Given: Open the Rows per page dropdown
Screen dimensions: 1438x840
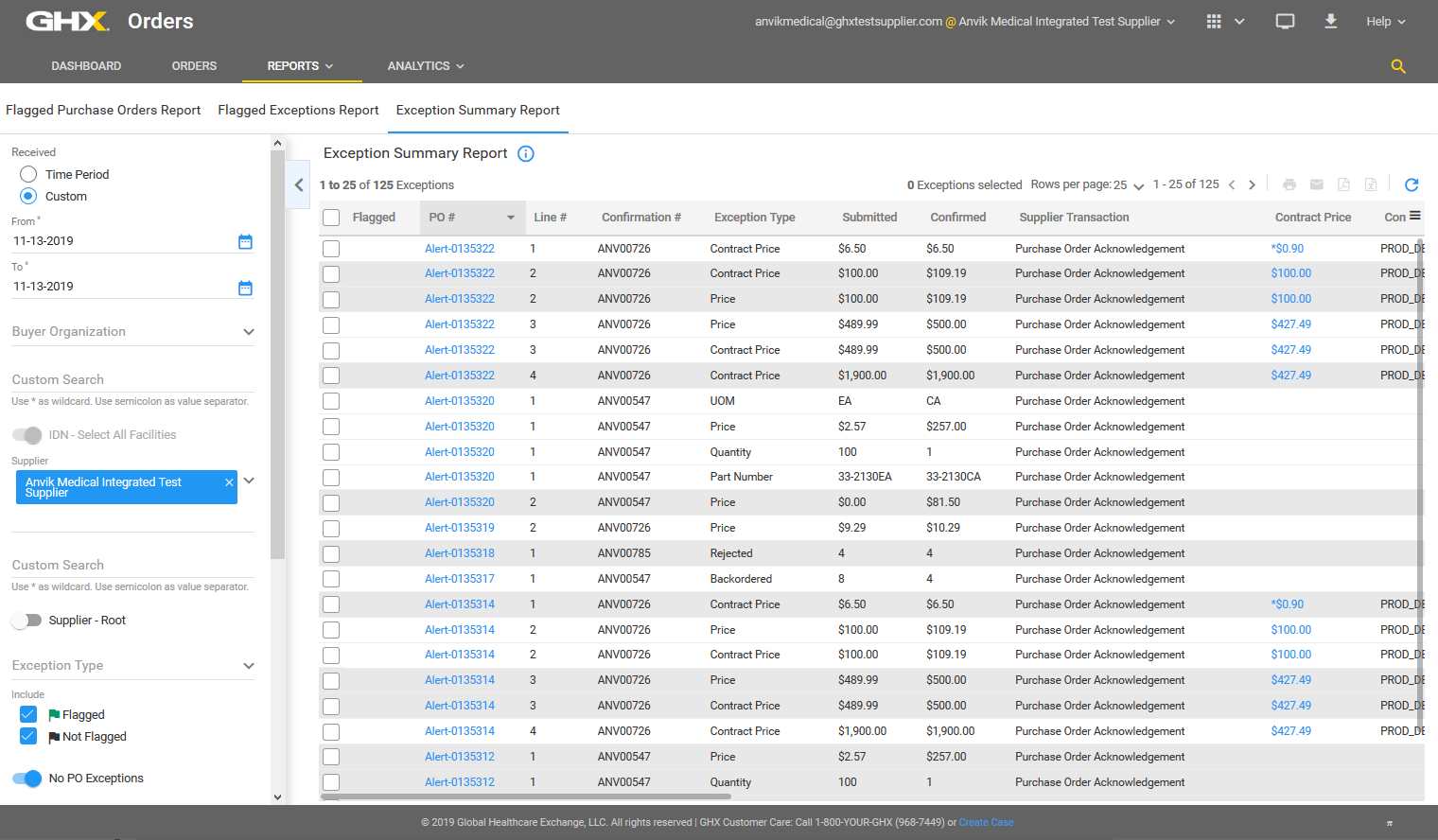Looking at the screenshot, I should [1129, 185].
